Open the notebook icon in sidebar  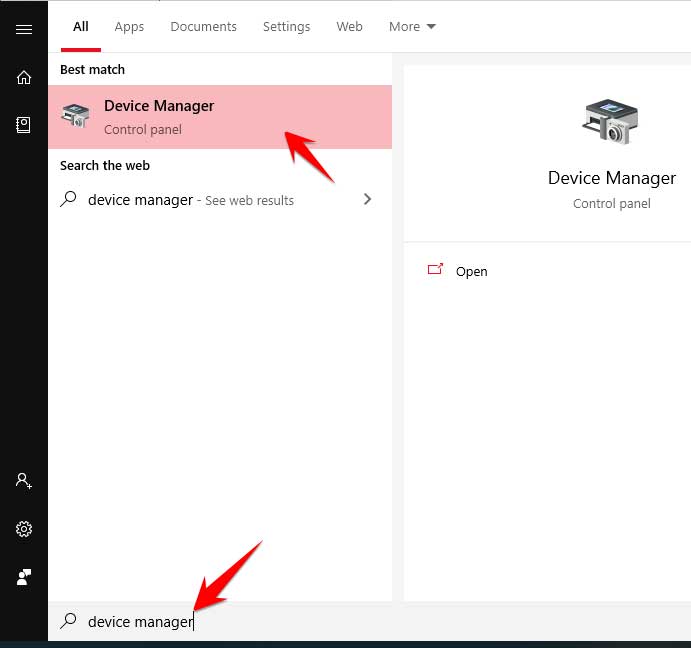tap(23, 125)
